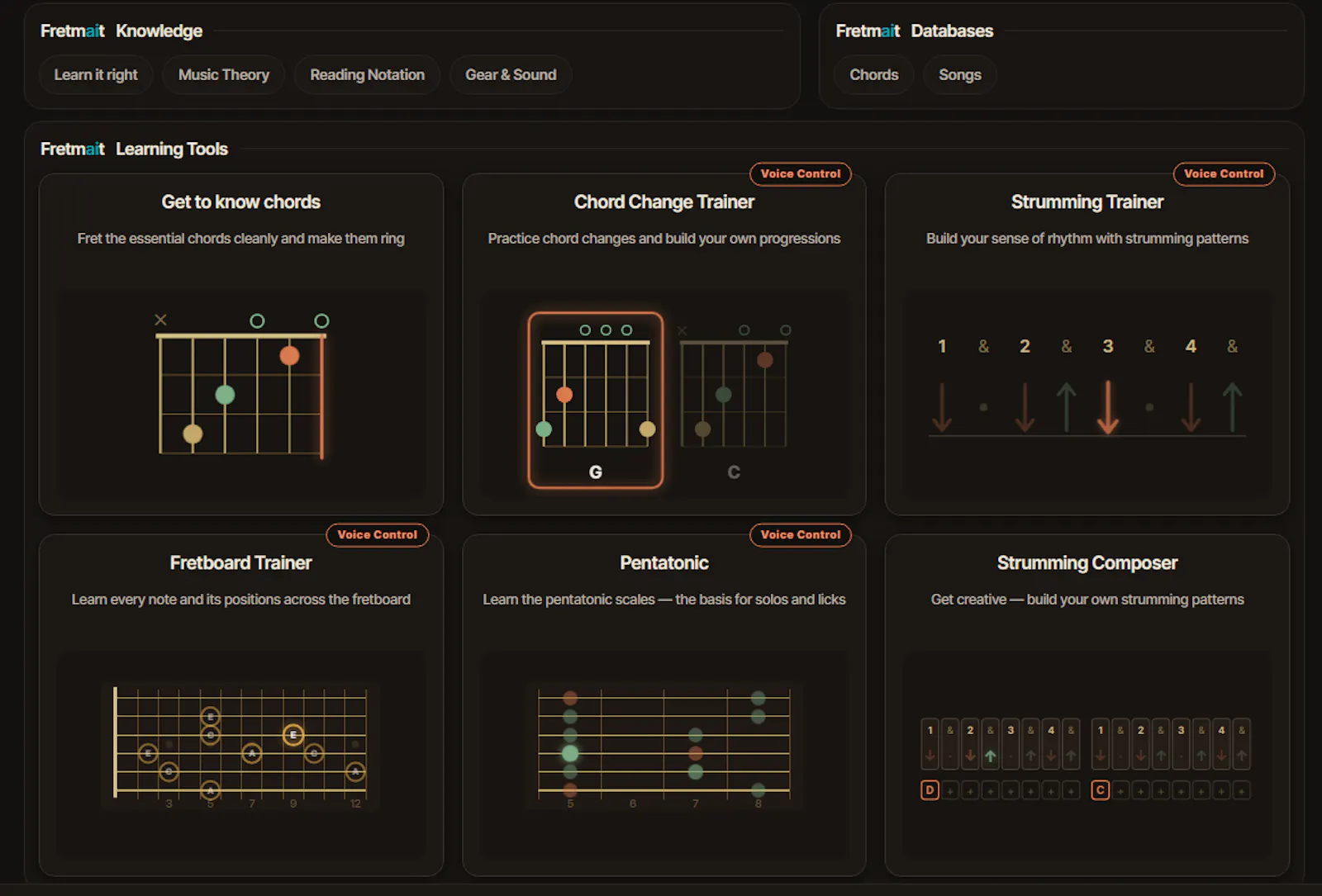Click Voice Control badge on Strumming Trainer
Screen dimensions: 1322x896
(1224, 174)
